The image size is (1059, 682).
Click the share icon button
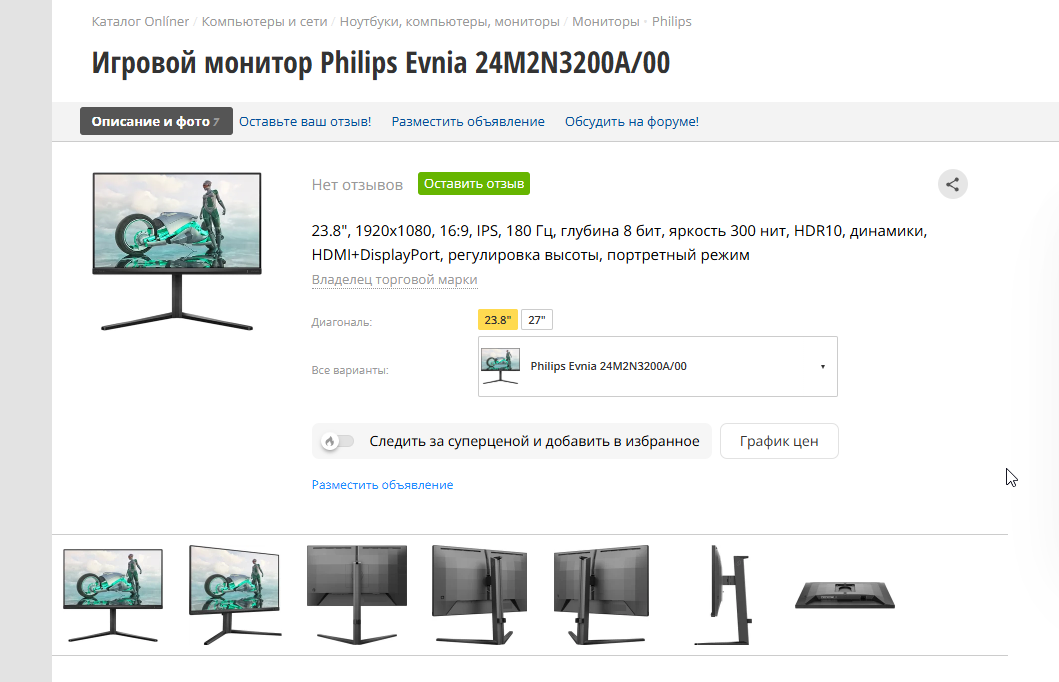[952, 184]
